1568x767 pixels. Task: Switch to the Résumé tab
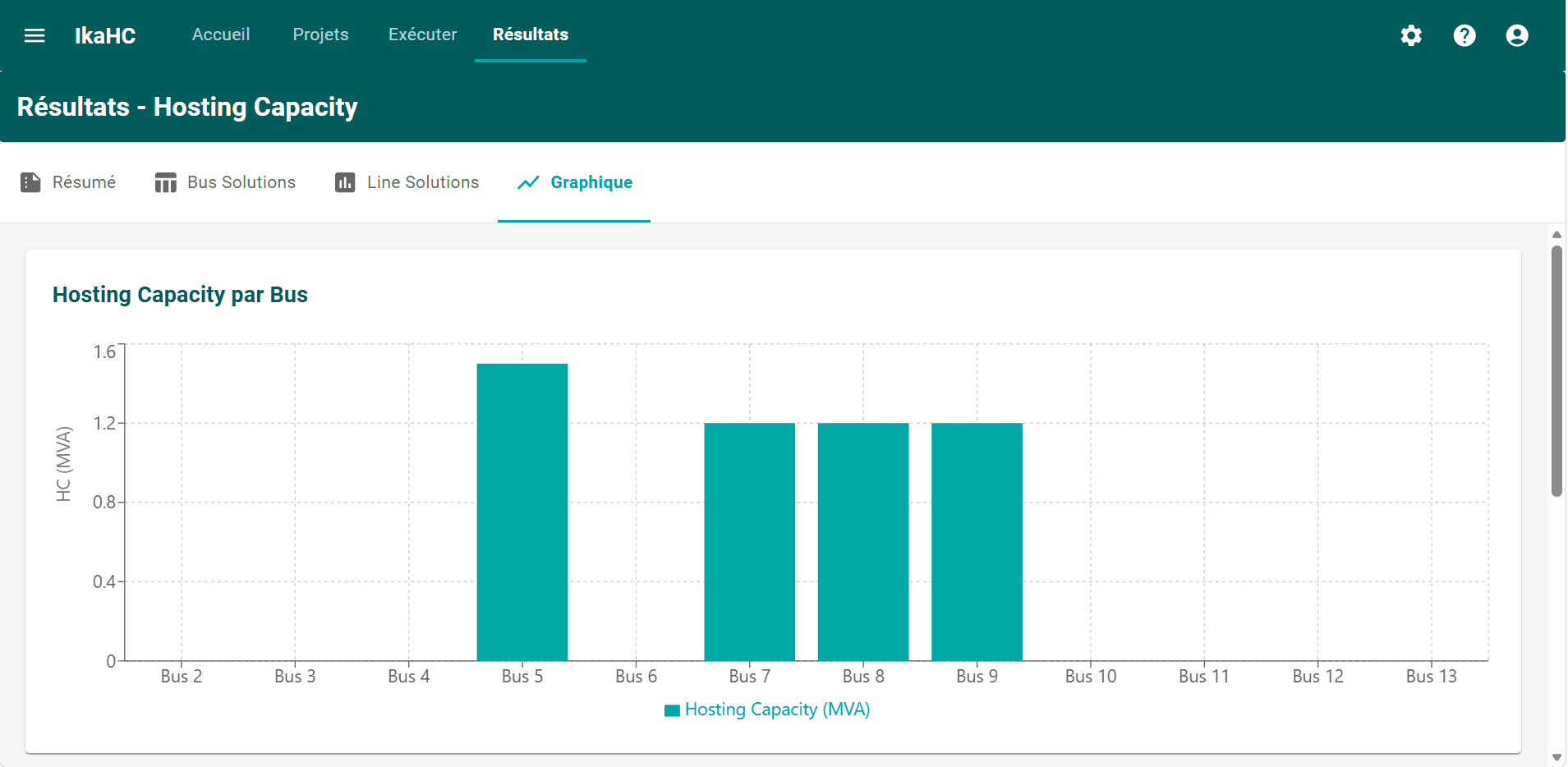[68, 182]
